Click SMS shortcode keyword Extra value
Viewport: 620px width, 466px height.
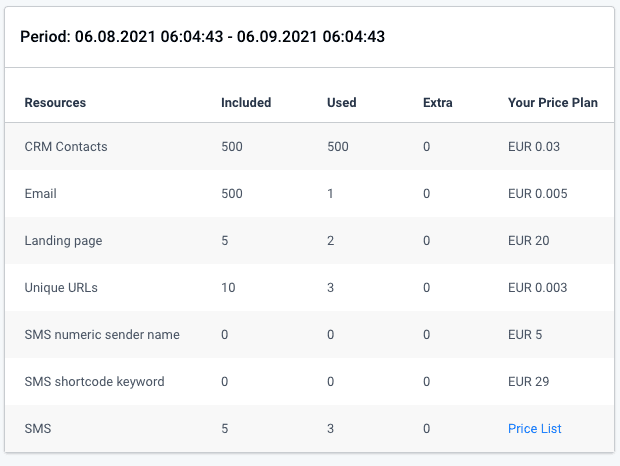[x=427, y=382]
